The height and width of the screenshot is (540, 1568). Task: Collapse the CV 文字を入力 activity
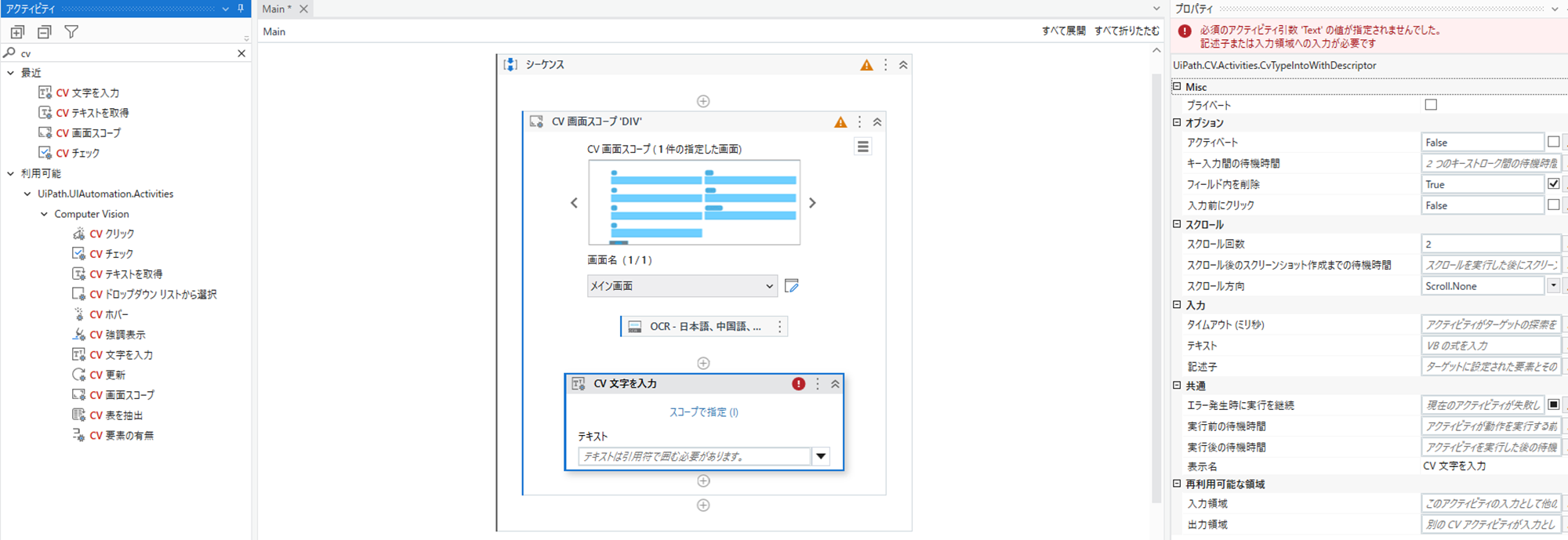coord(835,384)
